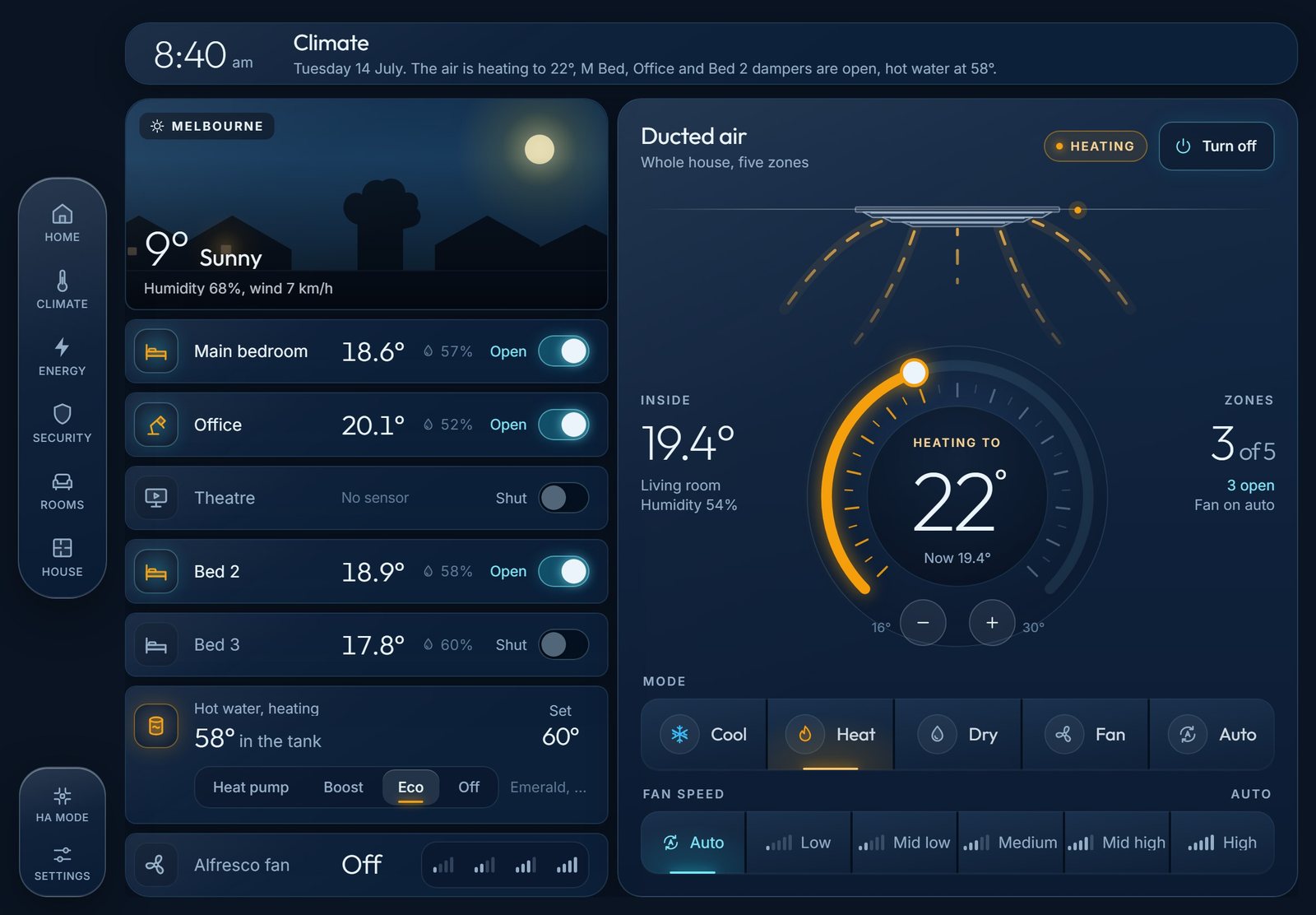Click the Main bedroom bed icon
This screenshot has width=1316, height=915.
[156, 351]
